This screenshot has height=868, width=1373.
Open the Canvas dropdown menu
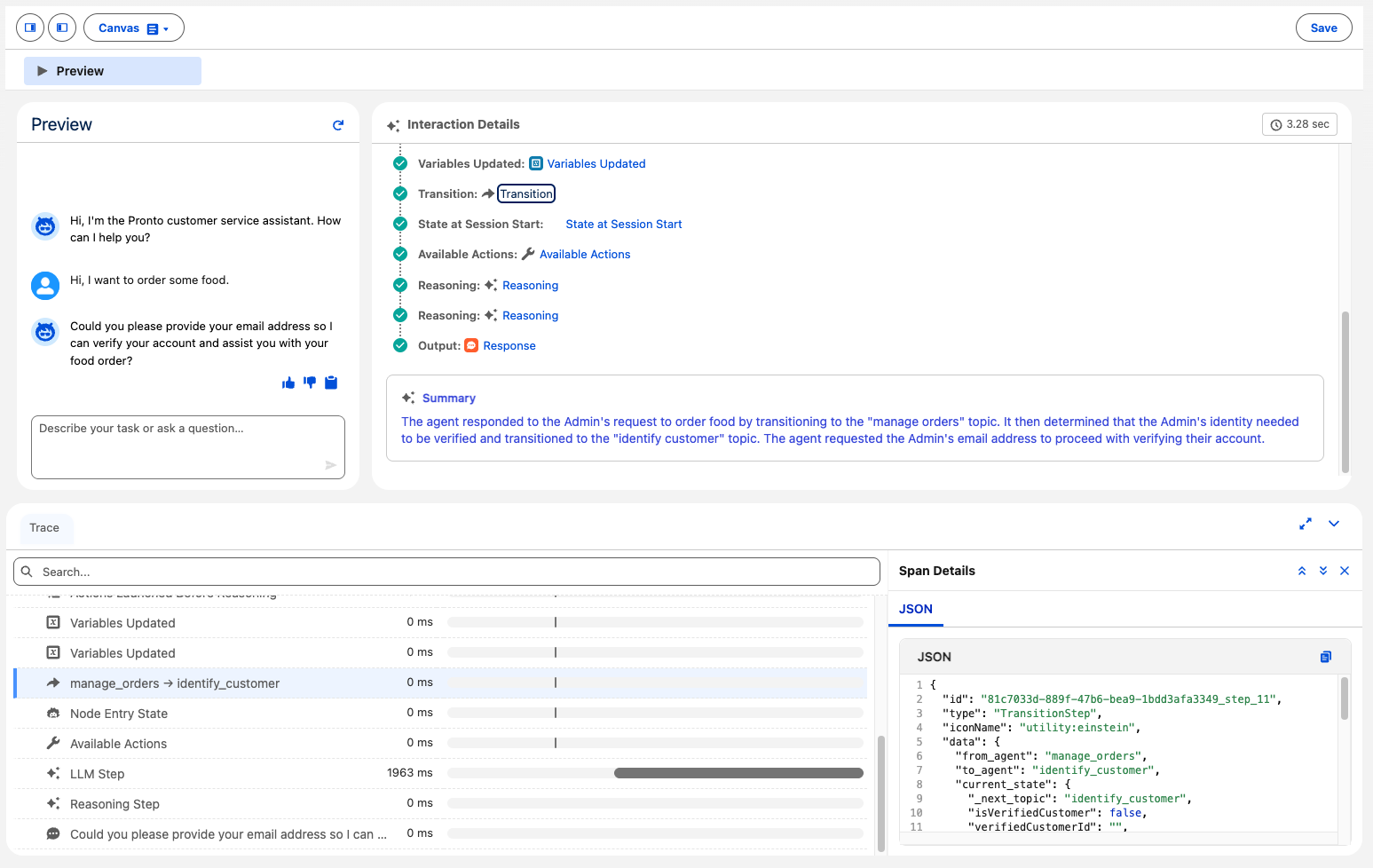[x=133, y=28]
